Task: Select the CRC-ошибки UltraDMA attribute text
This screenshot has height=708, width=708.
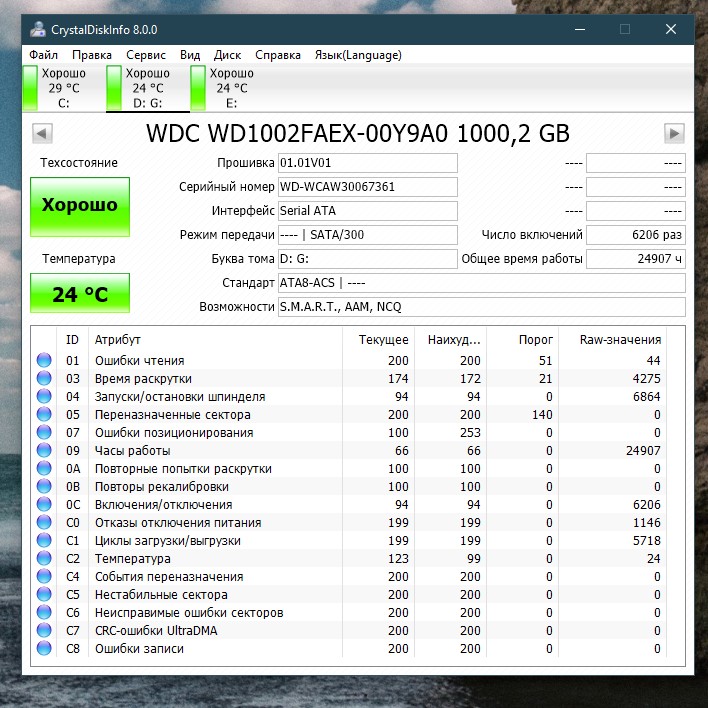Action: tap(156, 631)
